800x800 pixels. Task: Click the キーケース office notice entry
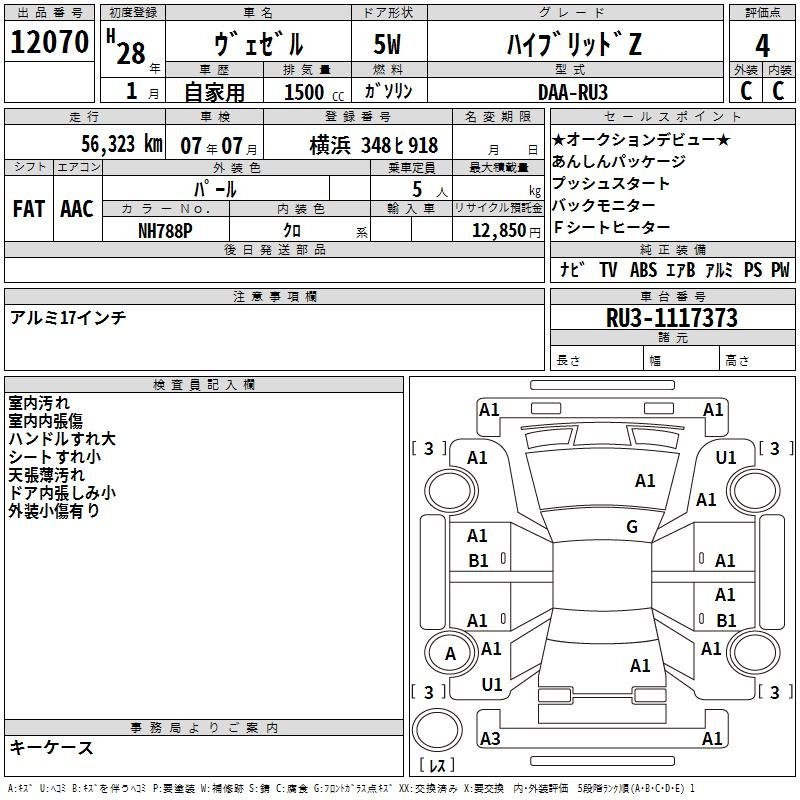coord(52,747)
